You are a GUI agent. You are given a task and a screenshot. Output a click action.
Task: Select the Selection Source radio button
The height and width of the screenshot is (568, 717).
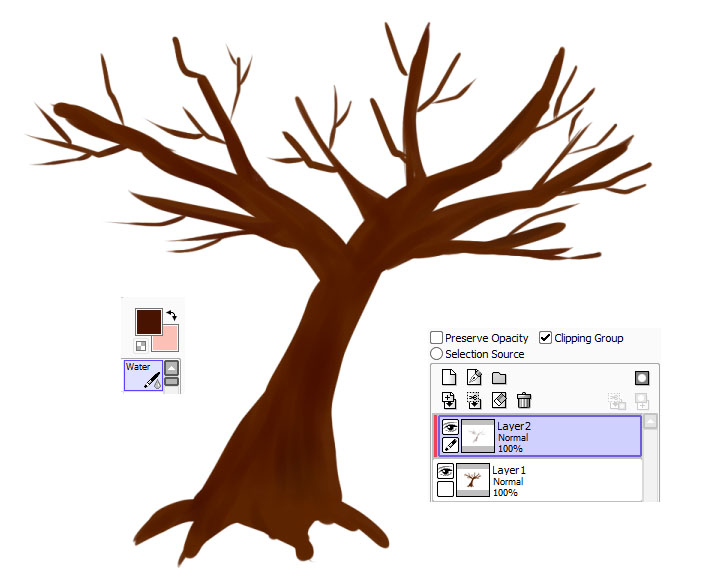(x=437, y=354)
